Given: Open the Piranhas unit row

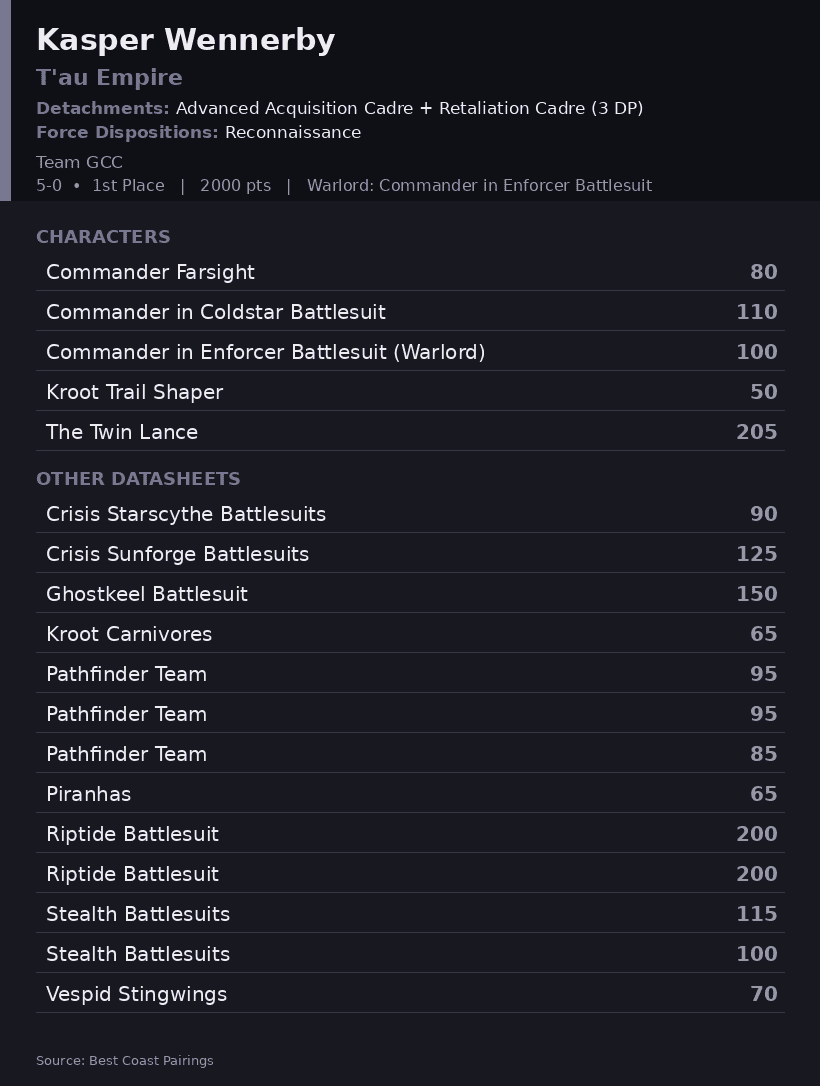Looking at the screenshot, I should pos(410,794).
